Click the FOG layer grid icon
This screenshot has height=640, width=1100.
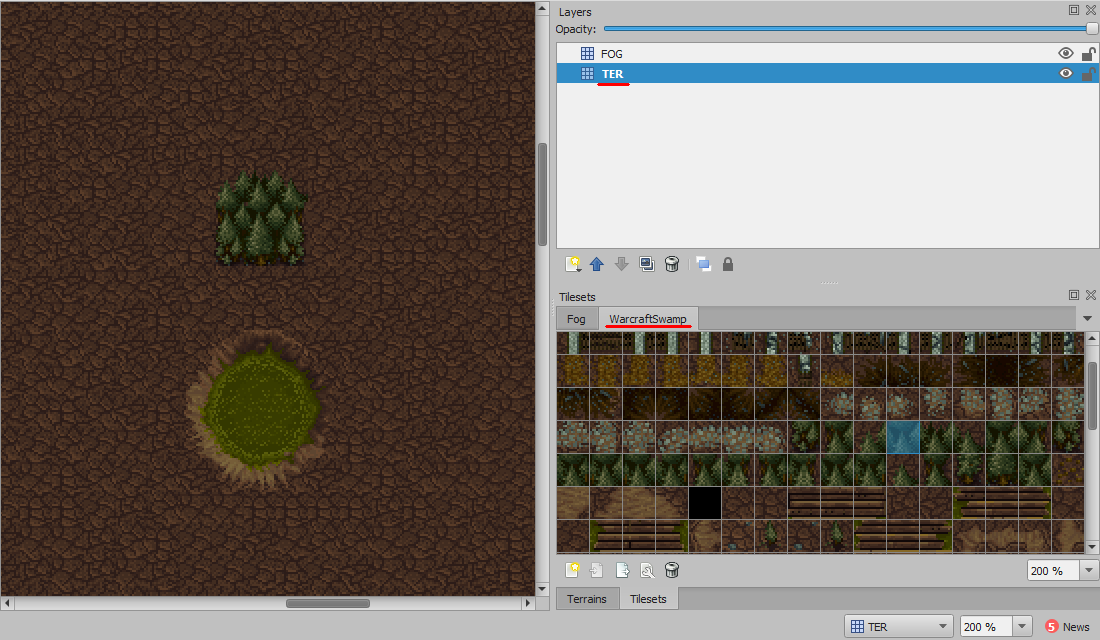tap(587, 53)
